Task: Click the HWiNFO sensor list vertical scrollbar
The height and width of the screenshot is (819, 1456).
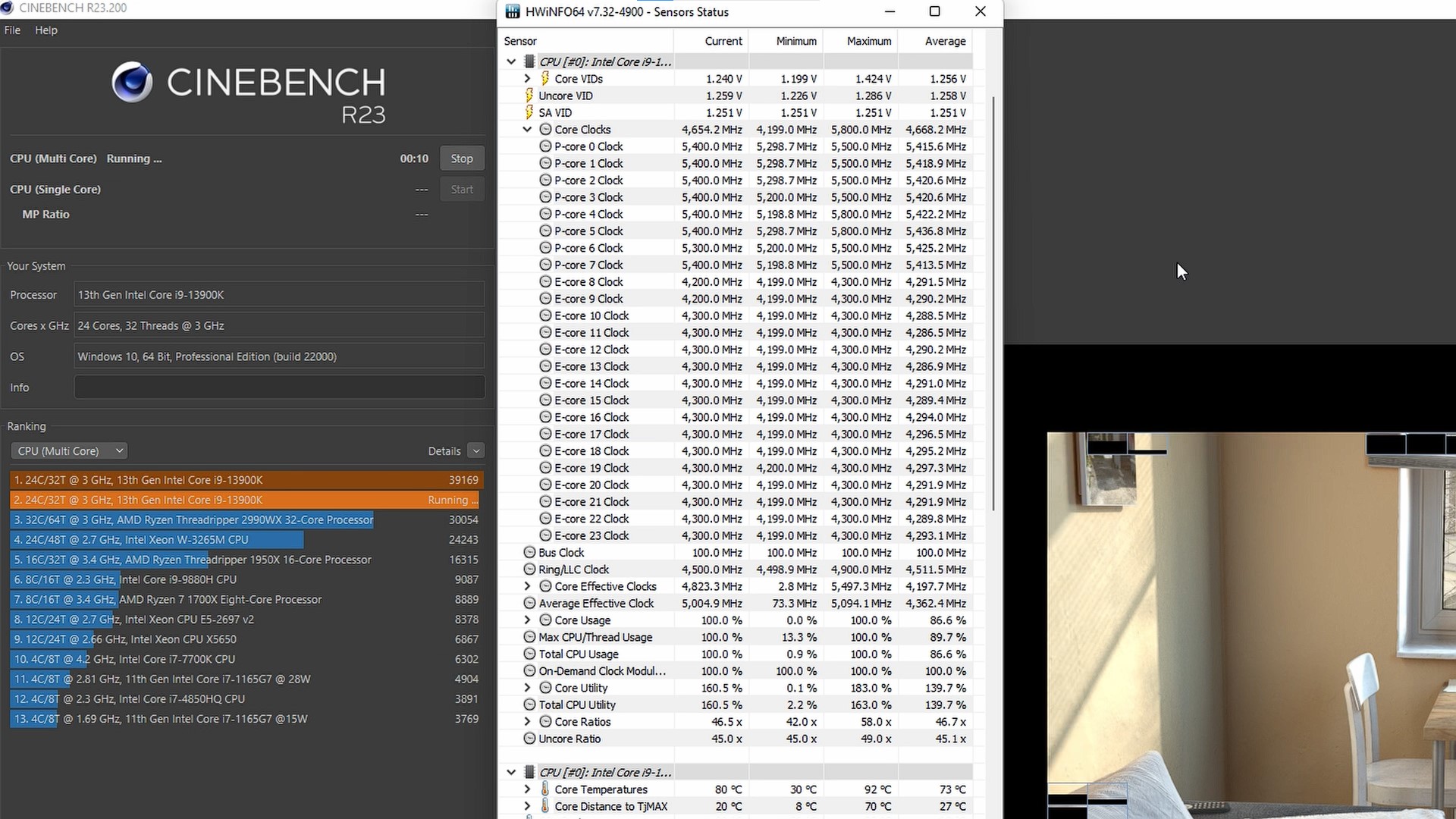Action: point(993,303)
